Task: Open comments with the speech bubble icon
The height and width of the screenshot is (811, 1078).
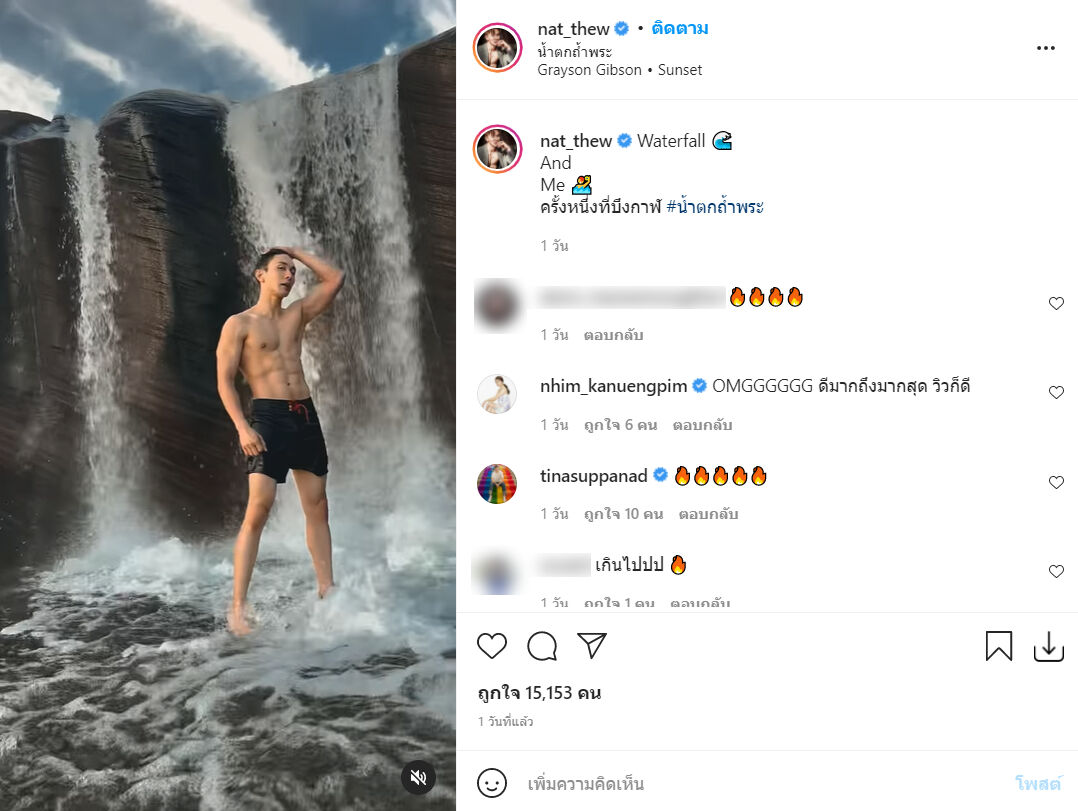Action: point(542,647)
